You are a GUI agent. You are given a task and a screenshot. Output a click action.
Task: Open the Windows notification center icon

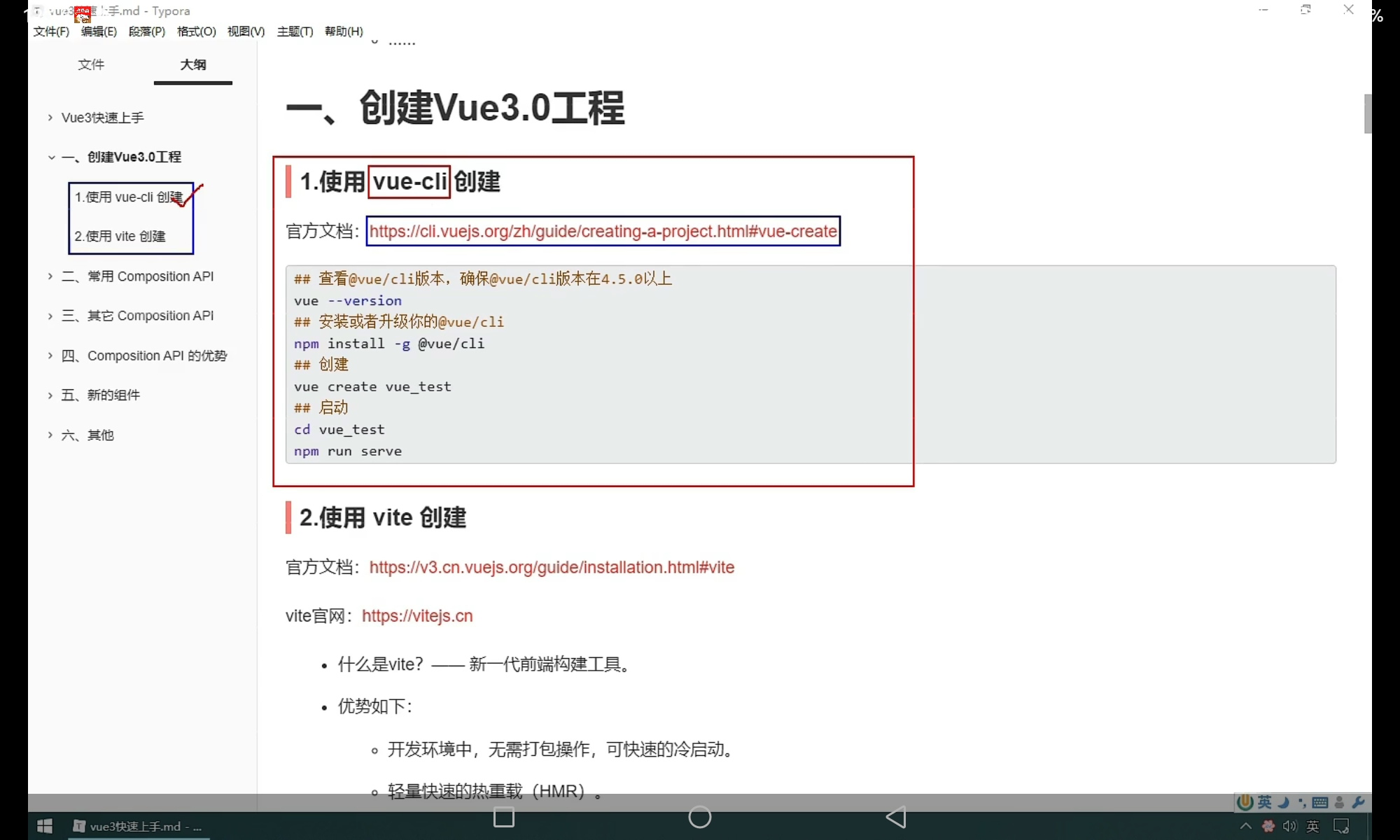click(x=1341, y=826)
